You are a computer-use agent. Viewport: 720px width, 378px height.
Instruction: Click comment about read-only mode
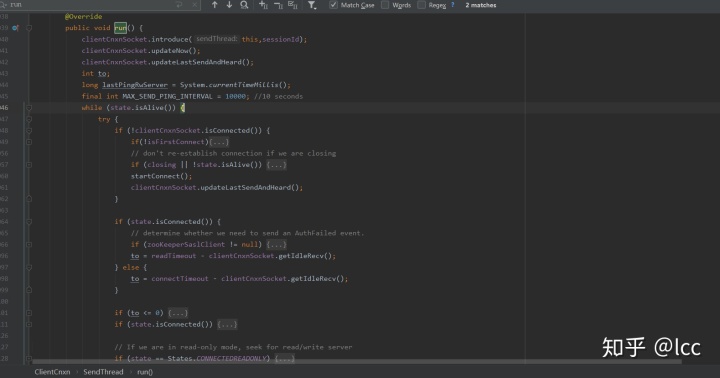tap(233, 347)
